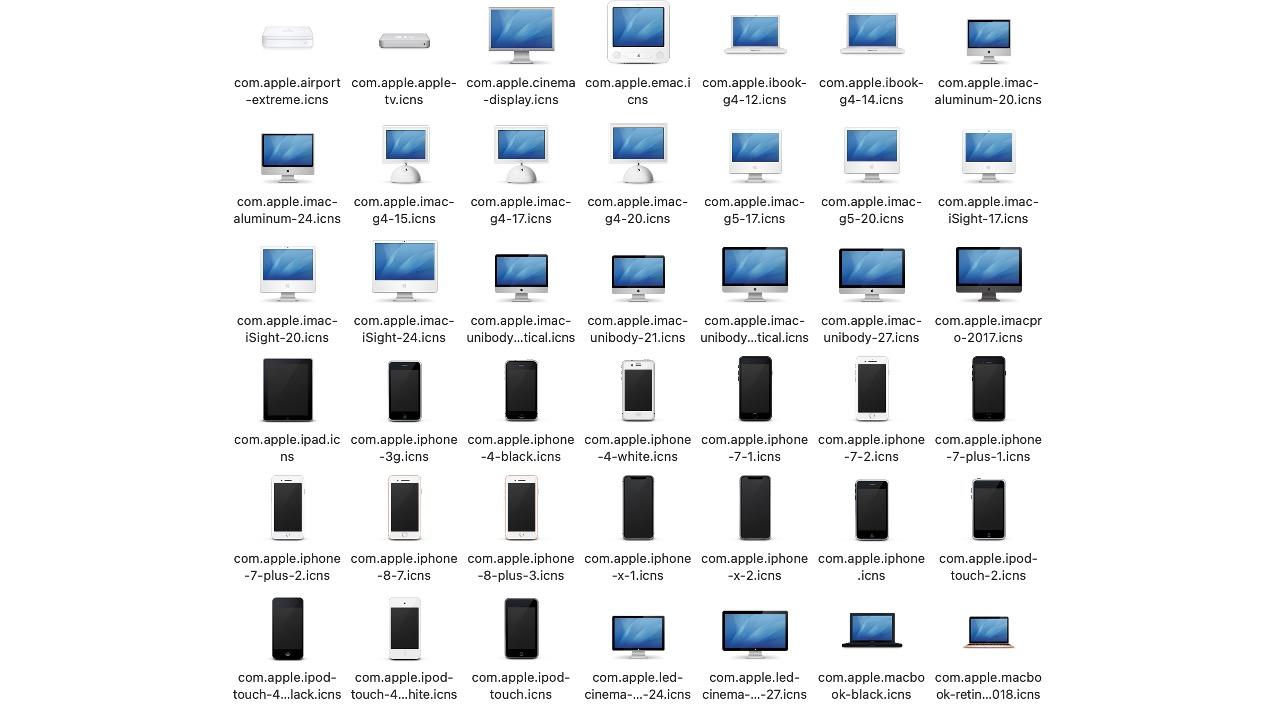
Task: Select the com.apple.macbook-black.icns label
Action: pos(872,686)
